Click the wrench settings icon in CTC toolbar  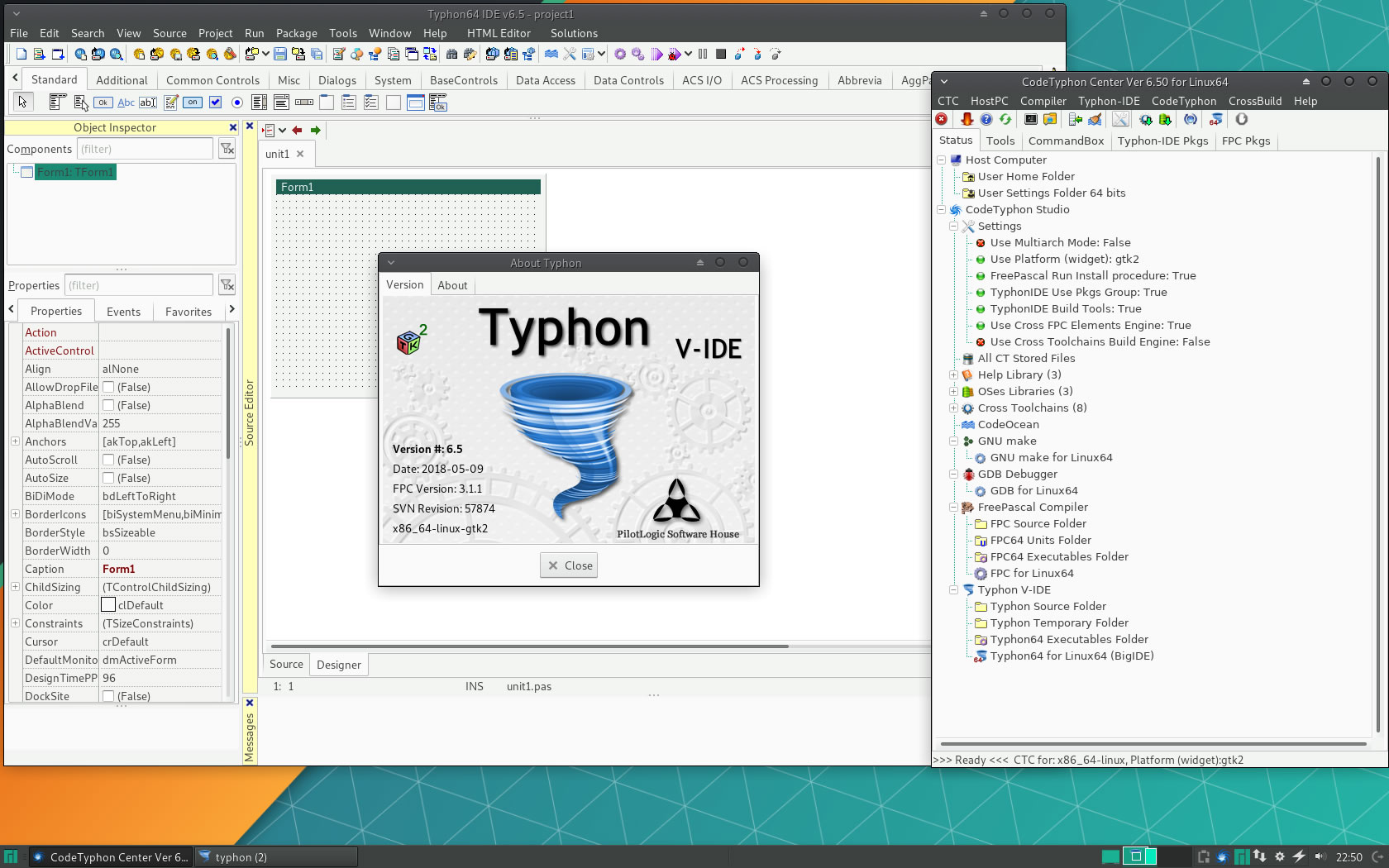(1120, 119)
